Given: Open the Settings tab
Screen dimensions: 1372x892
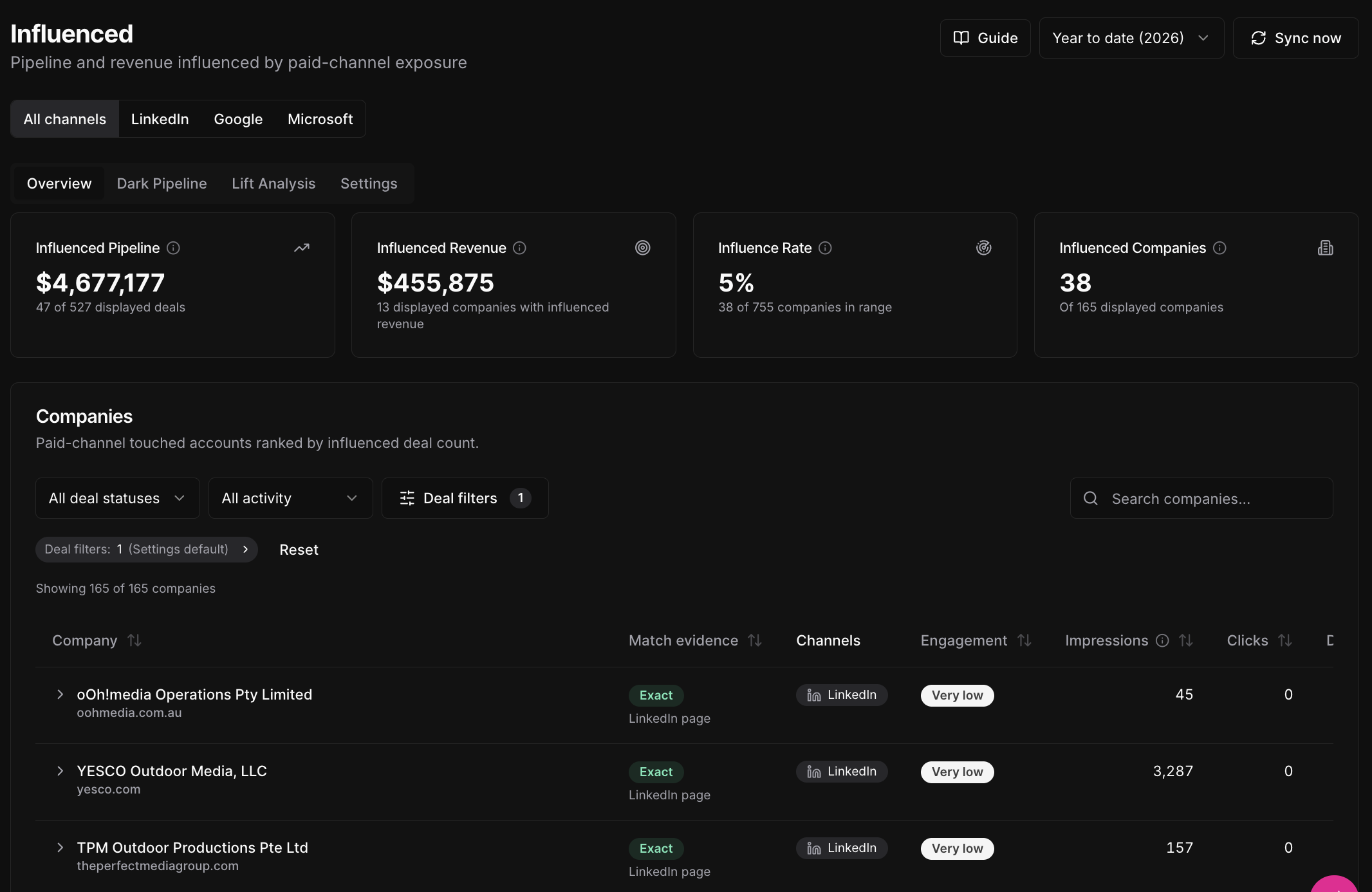Looking at the screenshot, I should coord(369,183).
